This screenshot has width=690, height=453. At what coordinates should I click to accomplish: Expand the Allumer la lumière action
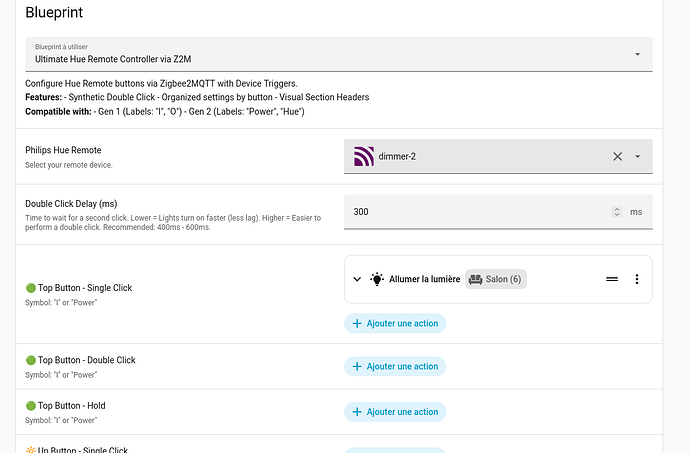(x=357, y=279)
